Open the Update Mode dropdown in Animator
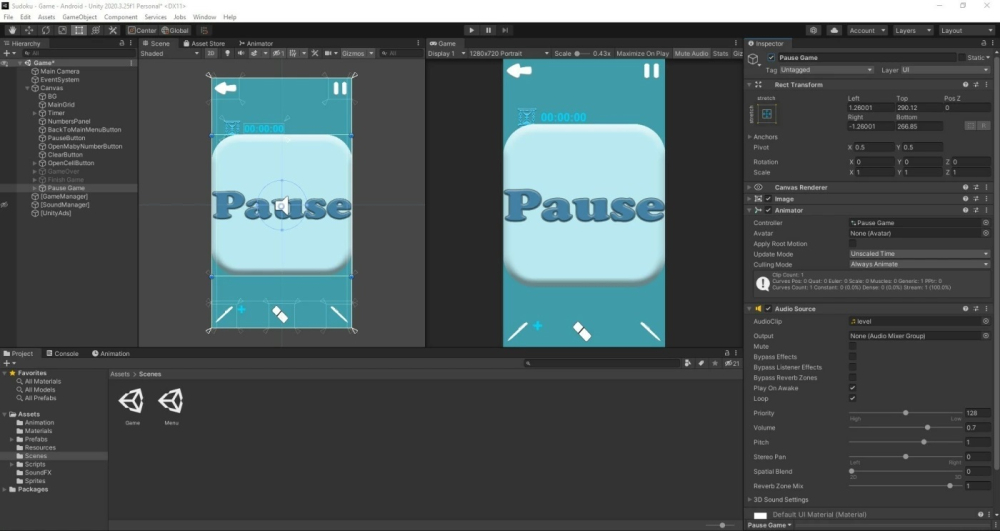The width and height of the screenshot is (1000, 531). [x=919, y=254]
